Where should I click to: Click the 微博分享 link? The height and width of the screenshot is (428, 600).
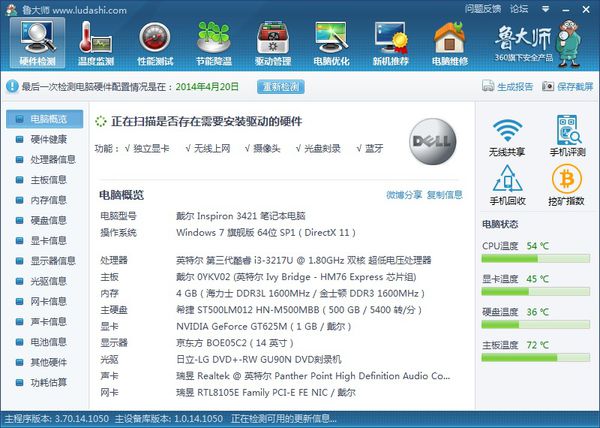(x=403, y=195)
